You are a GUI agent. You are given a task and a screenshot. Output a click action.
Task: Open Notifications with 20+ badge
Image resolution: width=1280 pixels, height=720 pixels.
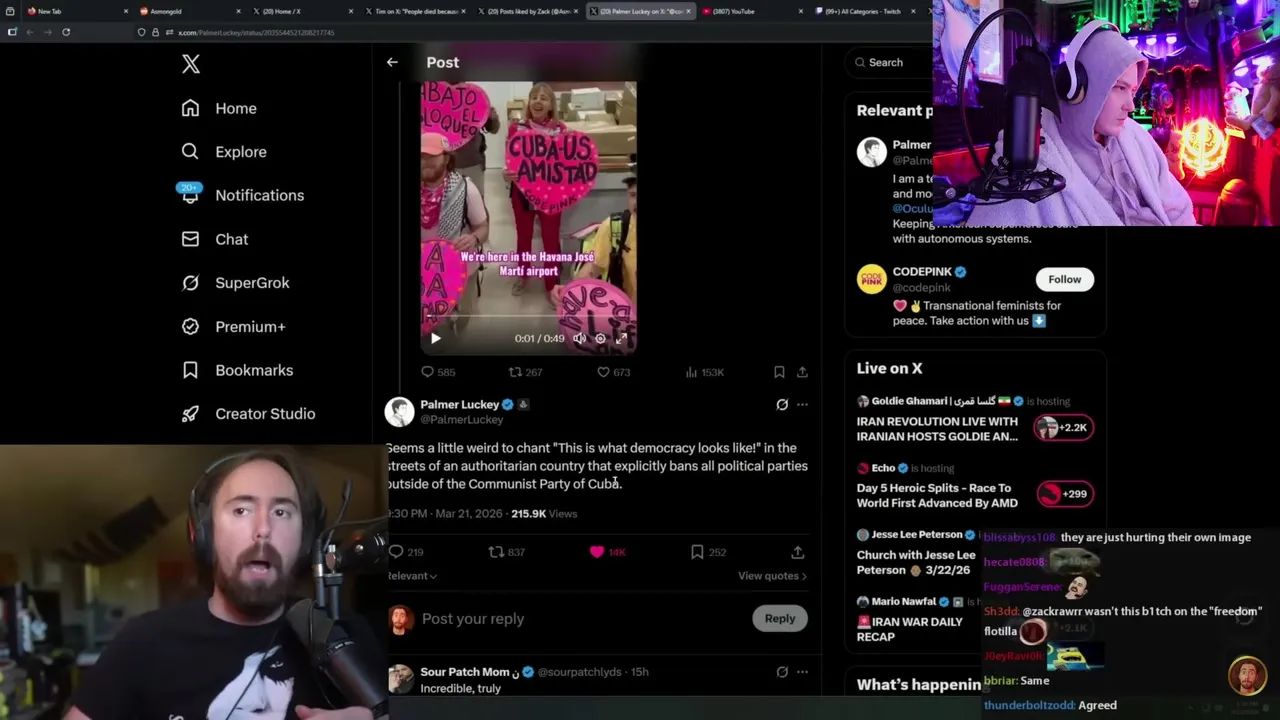pos(242,195)
